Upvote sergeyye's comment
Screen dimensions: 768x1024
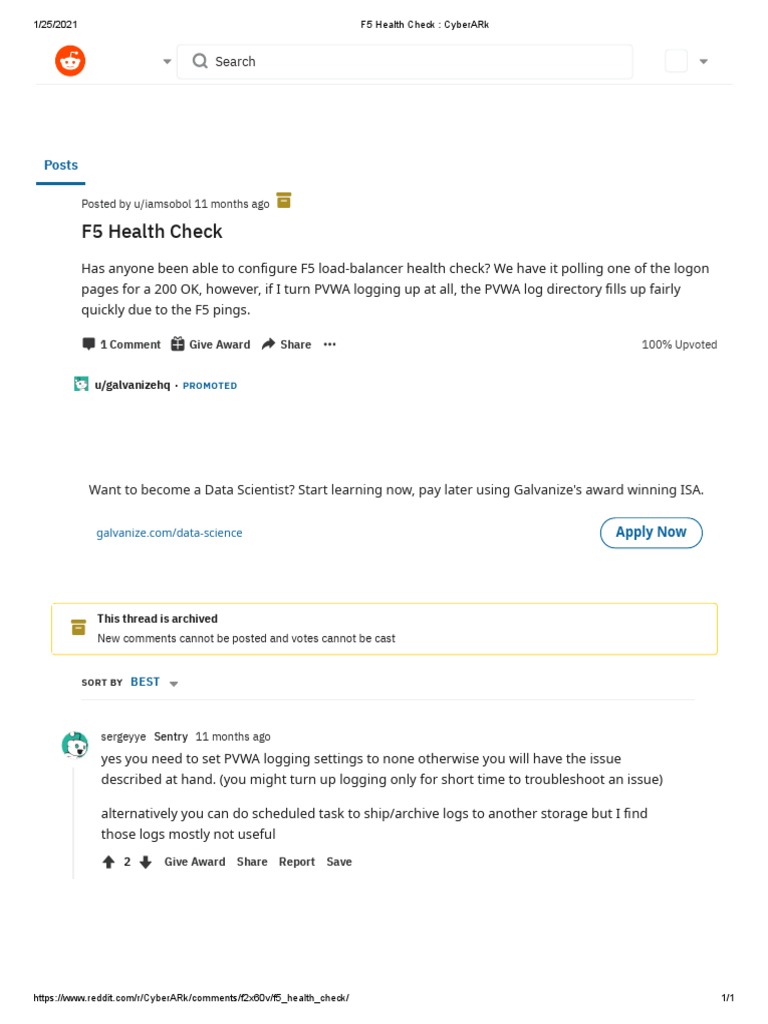109,862
